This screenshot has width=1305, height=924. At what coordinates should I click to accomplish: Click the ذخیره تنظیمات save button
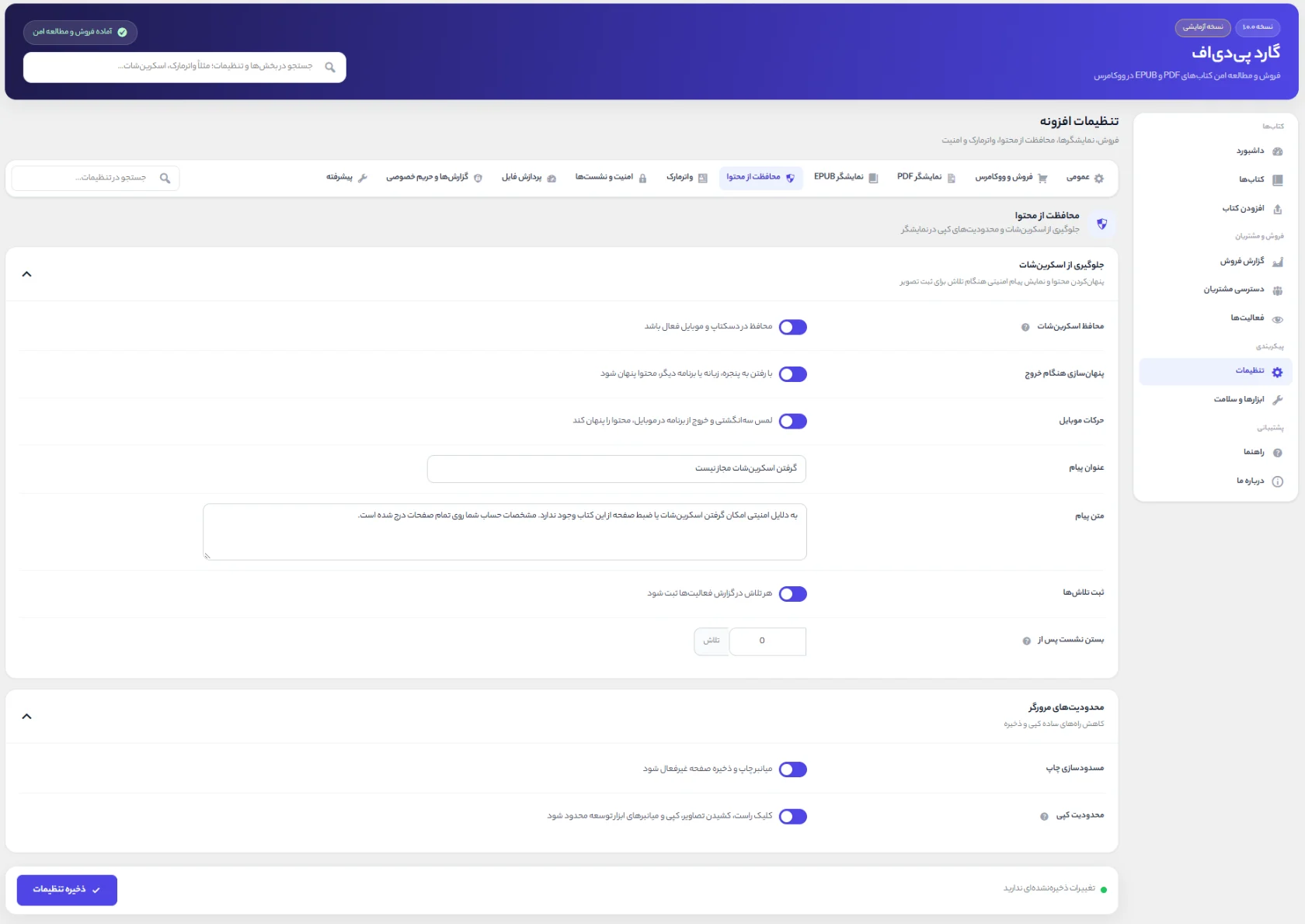point(67,890)
